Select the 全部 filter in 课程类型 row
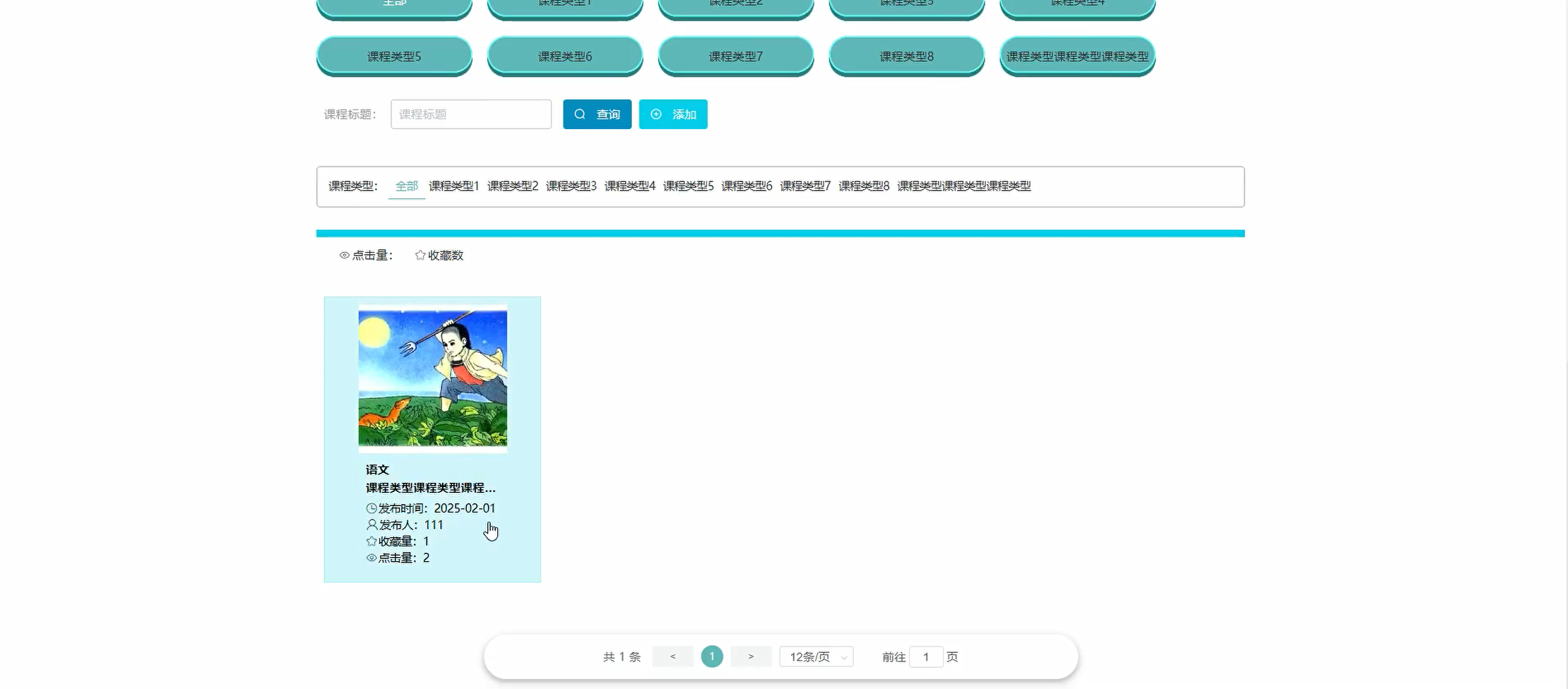This screenshot has height=689, width=1568. [x=406, y=186]
